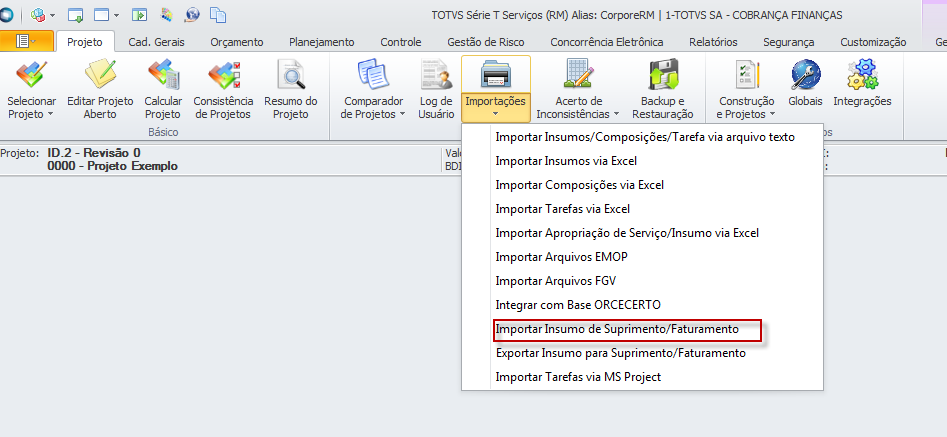Click the round TOTVS application logo
Image resolution: width=947 pixels, height=437 pixels.
coord(5,14)
